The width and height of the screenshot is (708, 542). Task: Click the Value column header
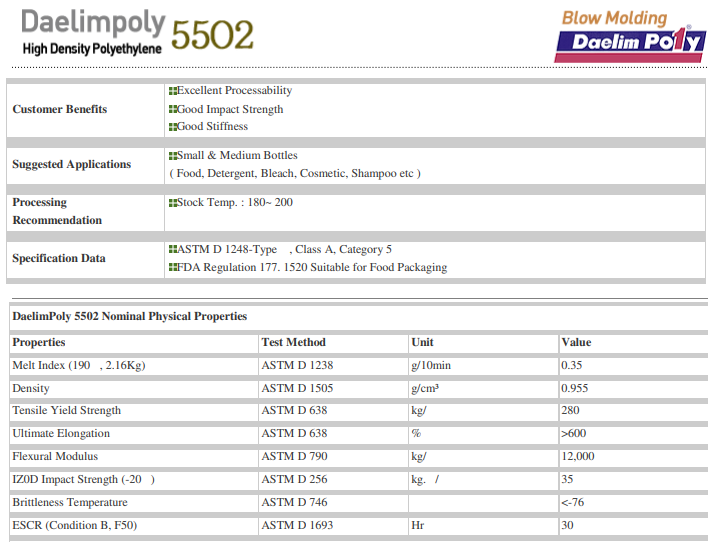[576, 342]
